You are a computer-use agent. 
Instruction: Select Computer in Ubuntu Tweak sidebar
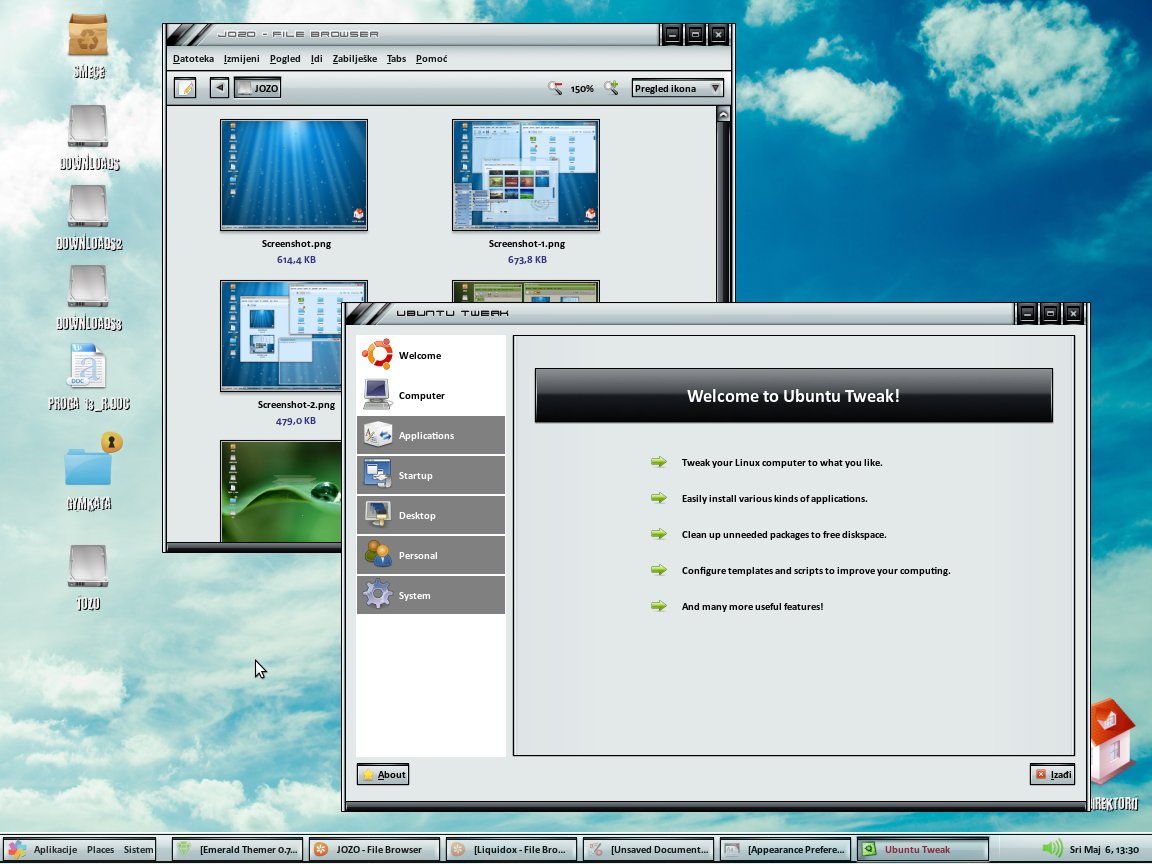(x=431, y=395)
